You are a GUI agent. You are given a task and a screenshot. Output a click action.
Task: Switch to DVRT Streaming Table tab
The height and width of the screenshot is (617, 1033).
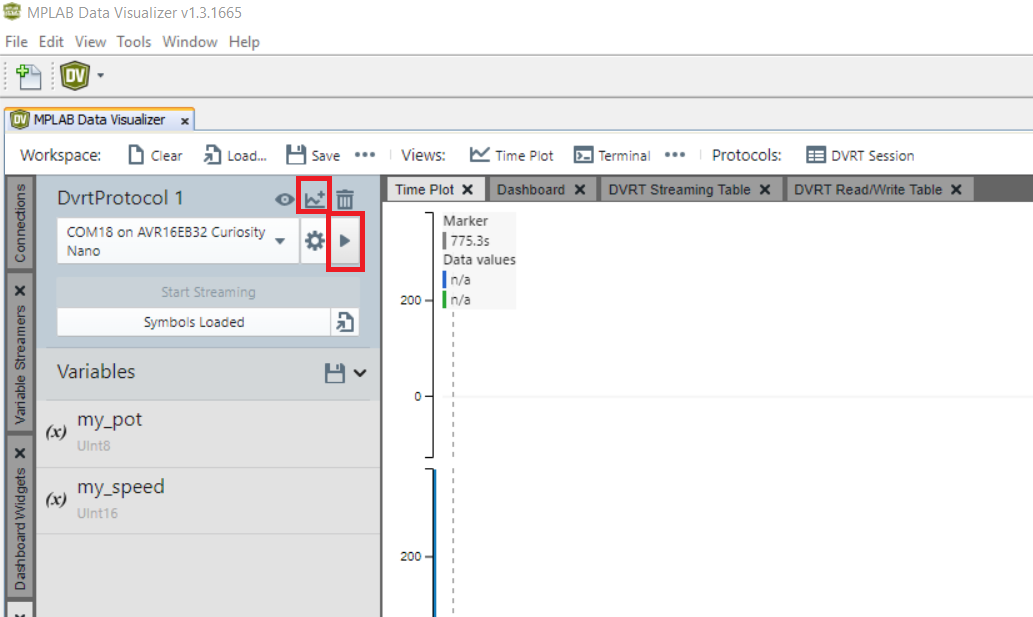679,190
